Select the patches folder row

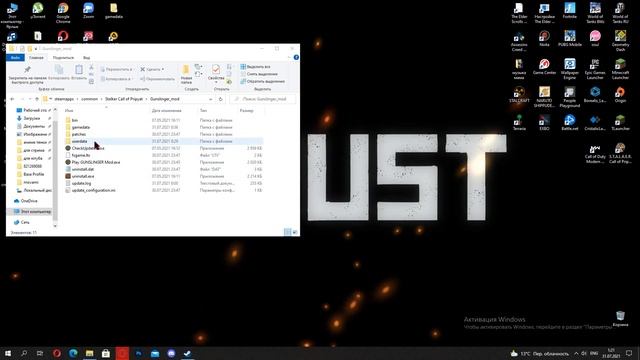tap(163, 134)
